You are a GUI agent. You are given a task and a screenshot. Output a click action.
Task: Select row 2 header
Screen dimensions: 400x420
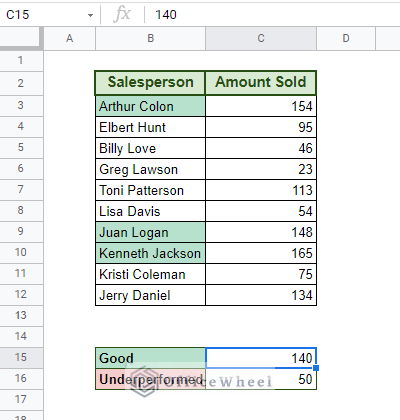[21, 83]
